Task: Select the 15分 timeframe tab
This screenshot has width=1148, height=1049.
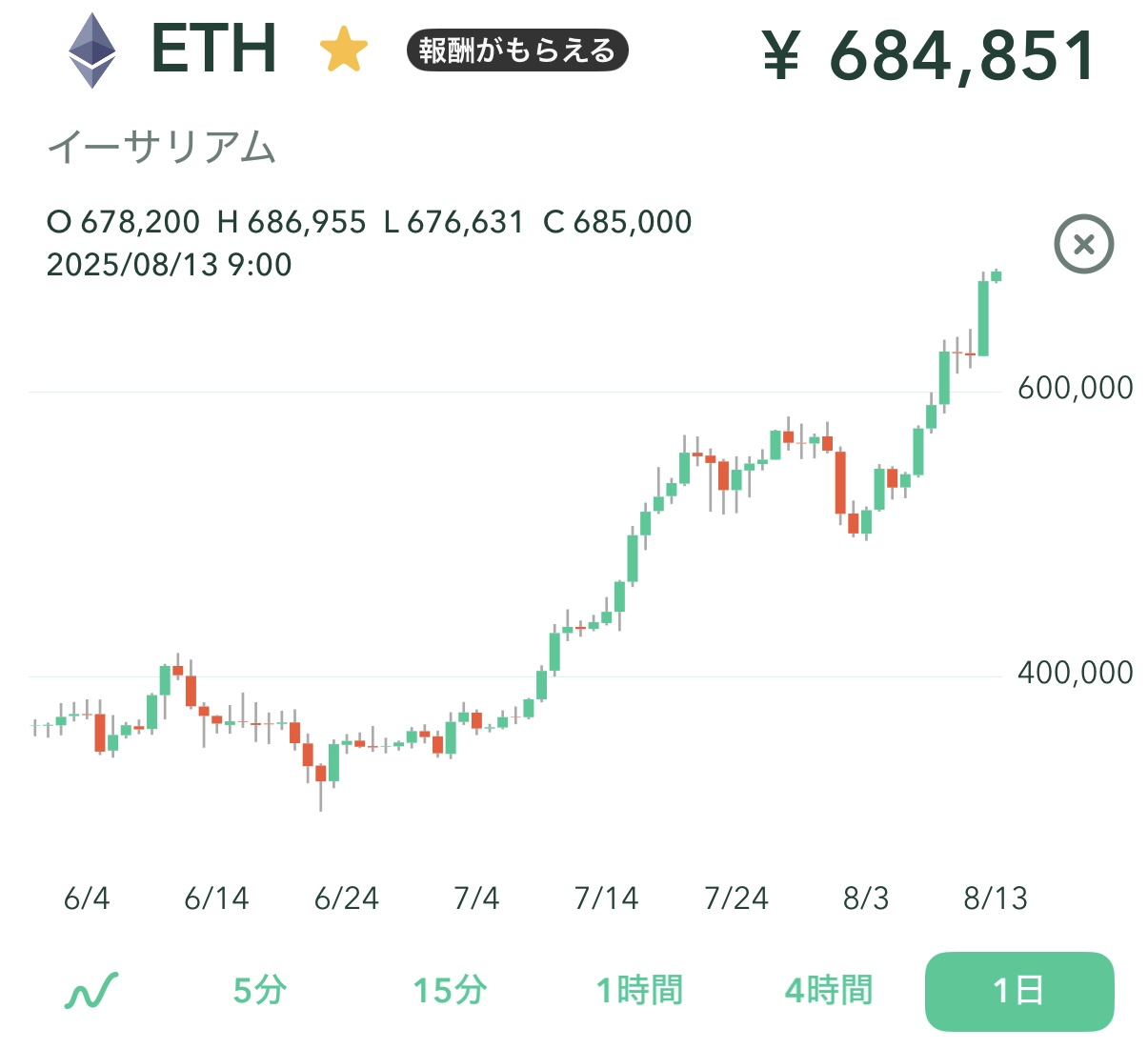Action: tap(450, 991)
